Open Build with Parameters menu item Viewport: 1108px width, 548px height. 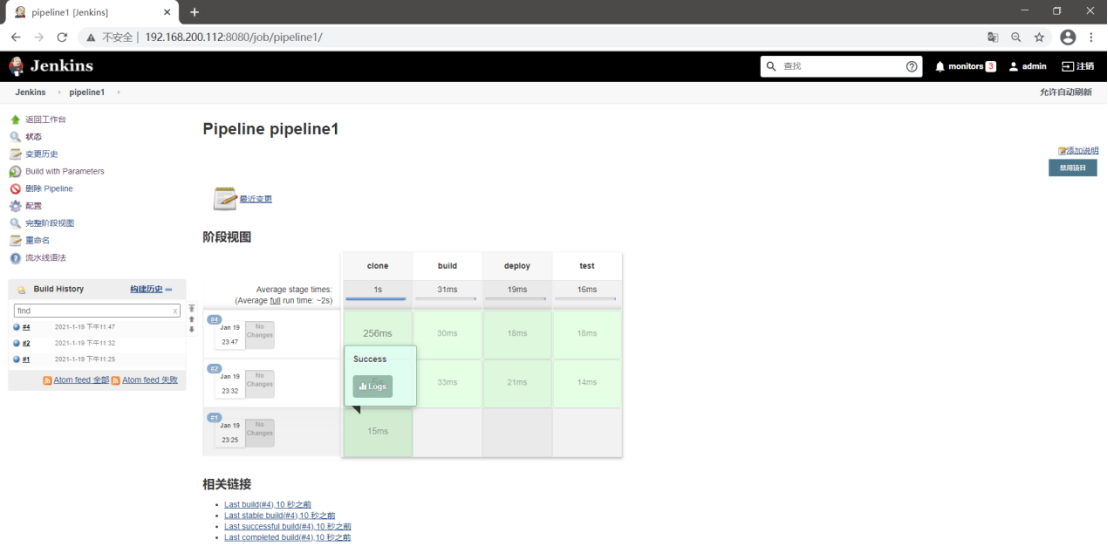[65, 172]
